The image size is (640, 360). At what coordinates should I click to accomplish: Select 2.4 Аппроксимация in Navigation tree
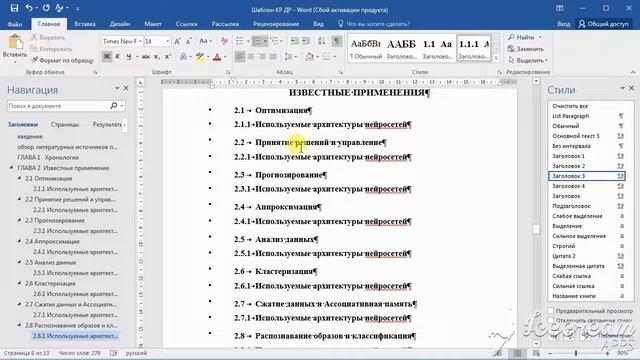[x=52, y=241]
